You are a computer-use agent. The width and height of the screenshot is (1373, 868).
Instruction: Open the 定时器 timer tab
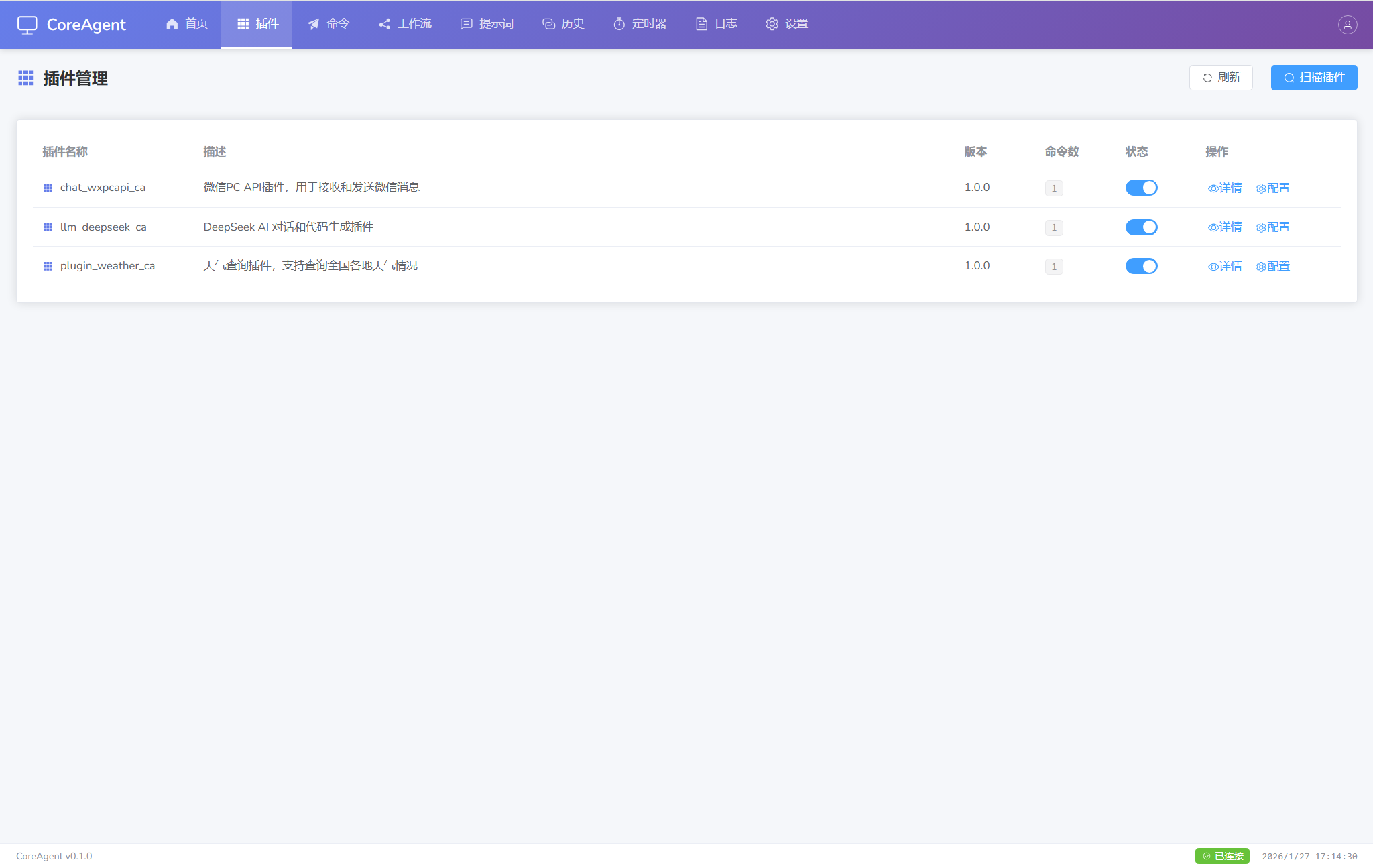pos(640,24)
